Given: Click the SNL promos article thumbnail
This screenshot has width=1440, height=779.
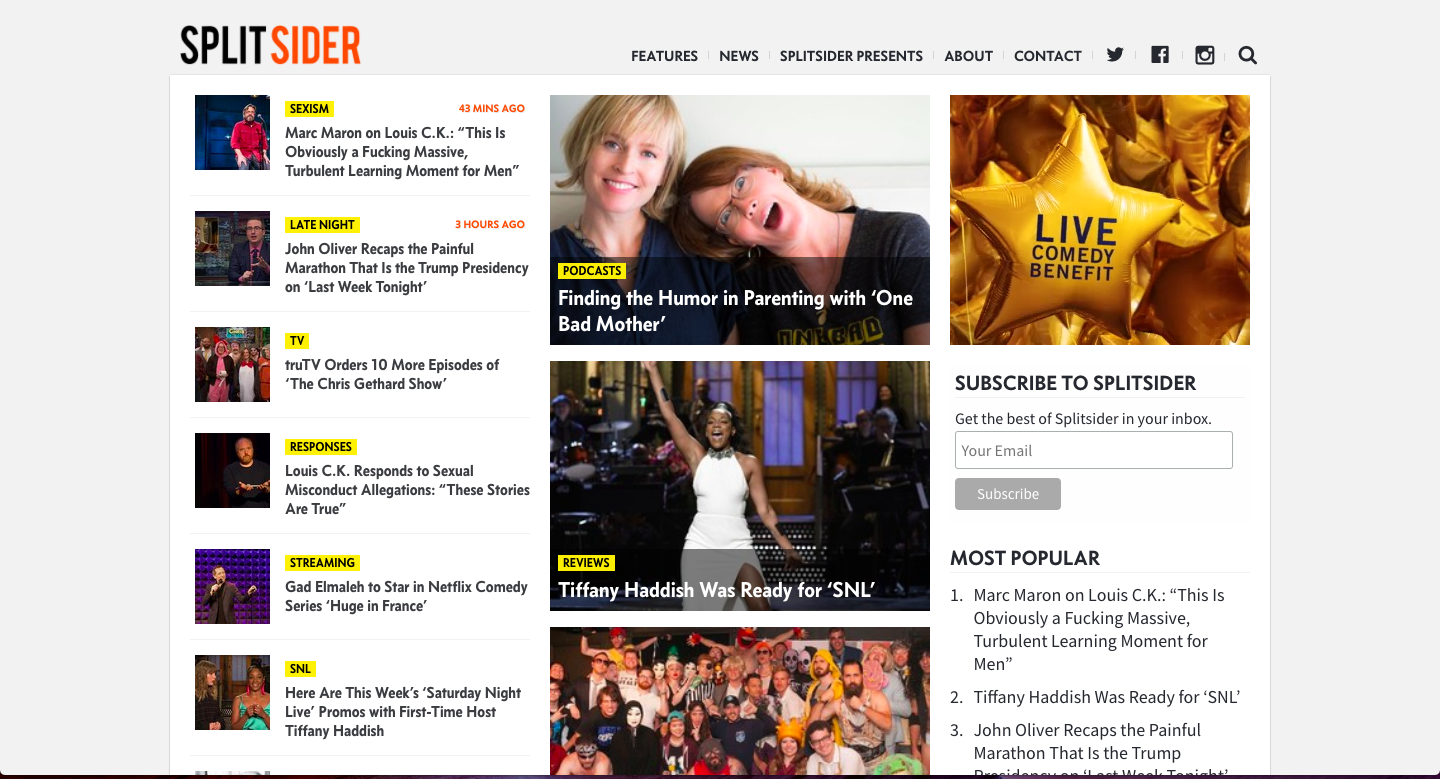Looking at the screenshot, I should pos(232,692).
